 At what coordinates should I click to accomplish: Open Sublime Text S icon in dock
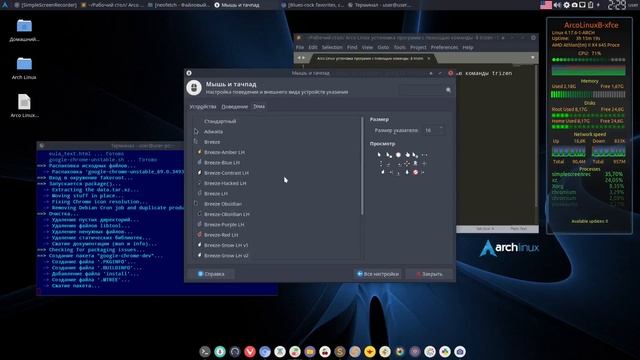[340, 351]
